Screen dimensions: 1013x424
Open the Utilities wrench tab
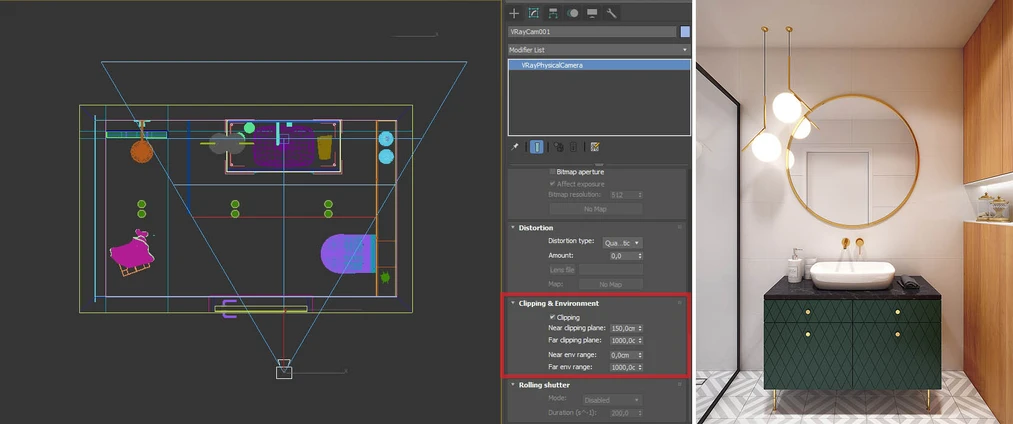click(612, 13)
